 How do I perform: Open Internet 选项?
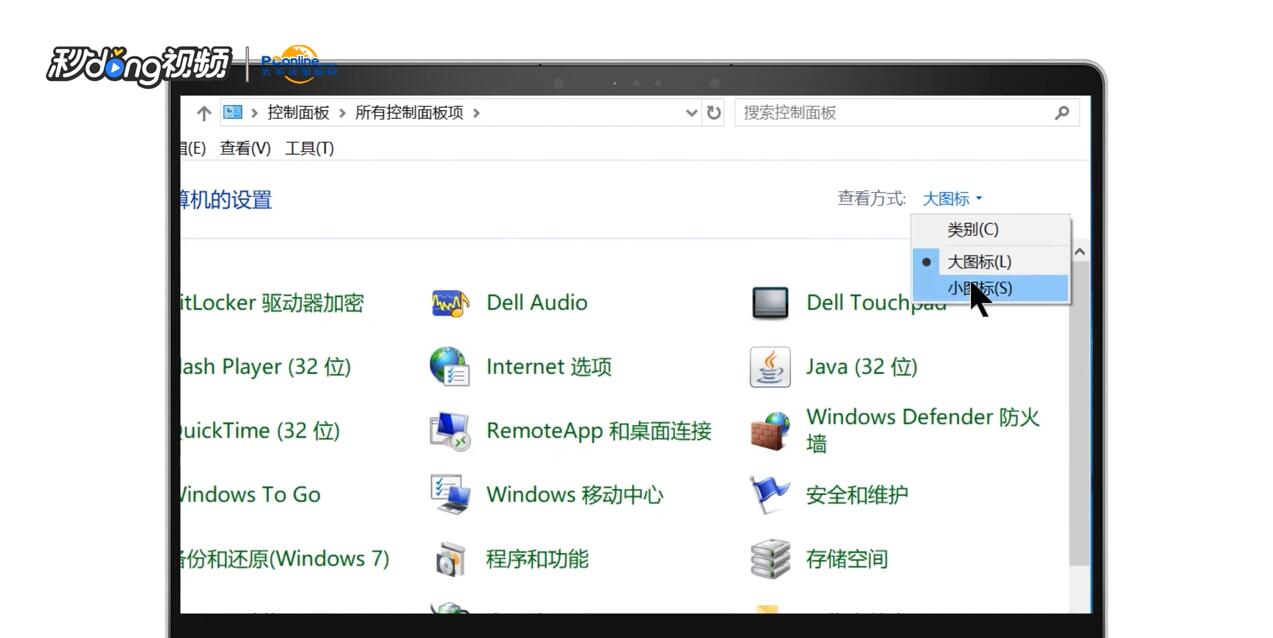click(x=548, y=367)
